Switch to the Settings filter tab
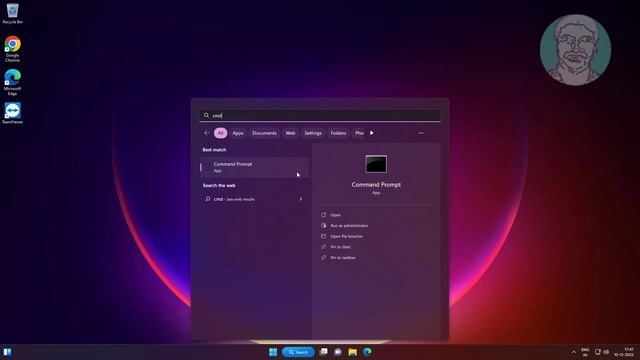 tap(313, 133)
